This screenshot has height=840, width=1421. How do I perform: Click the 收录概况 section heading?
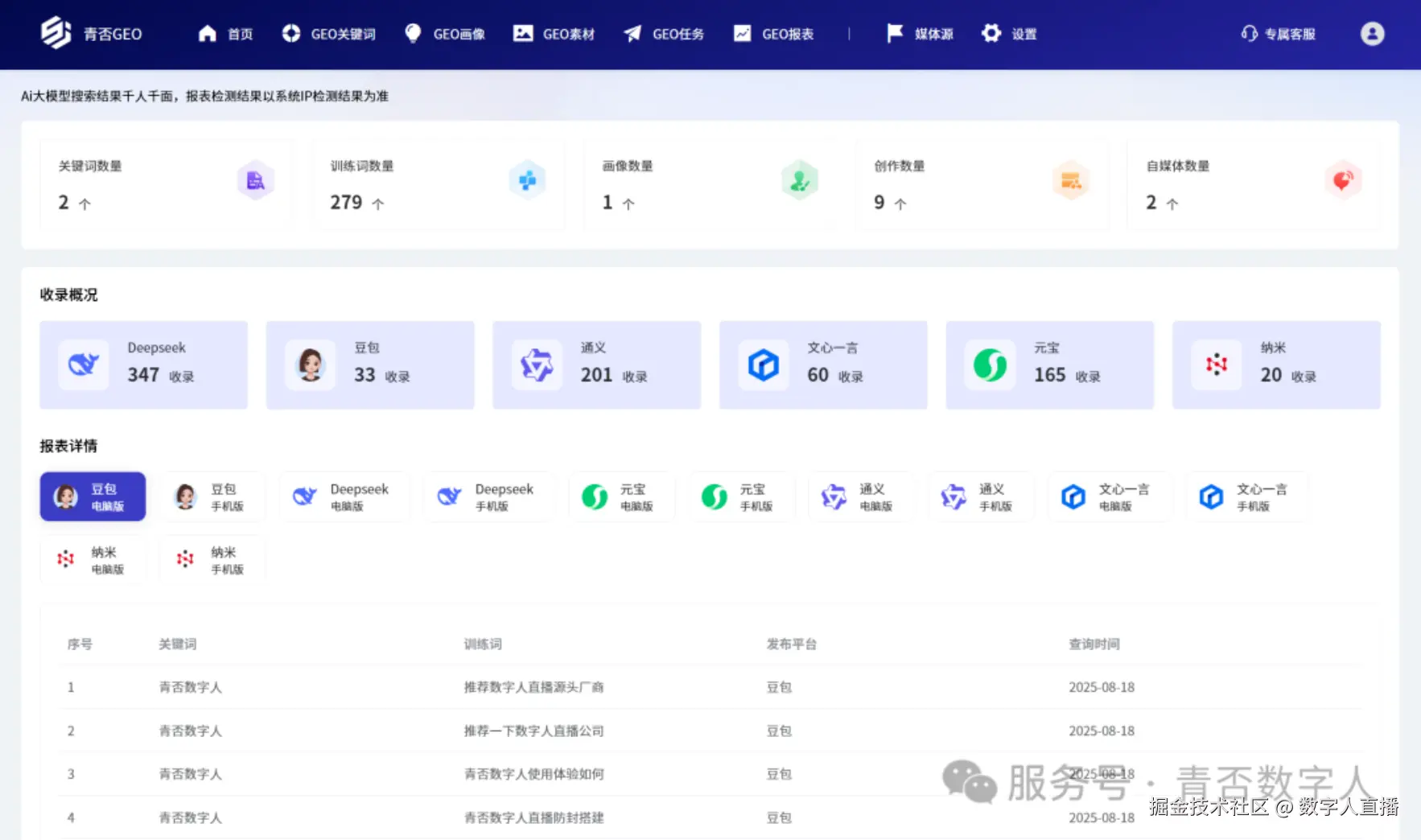pos(69,294)
